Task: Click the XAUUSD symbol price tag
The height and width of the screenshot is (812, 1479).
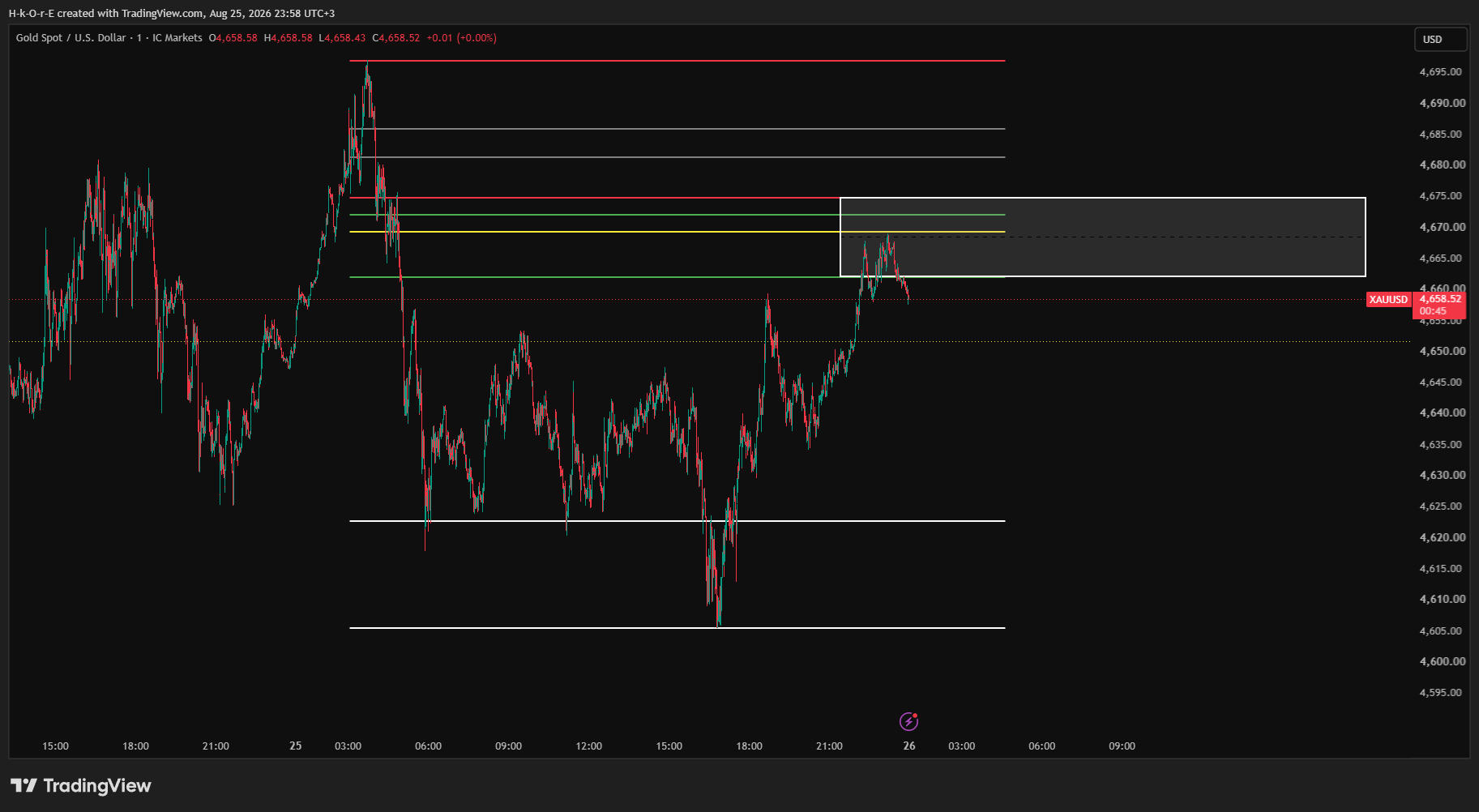Action: pyautogui.click(x=1388, y=300)
